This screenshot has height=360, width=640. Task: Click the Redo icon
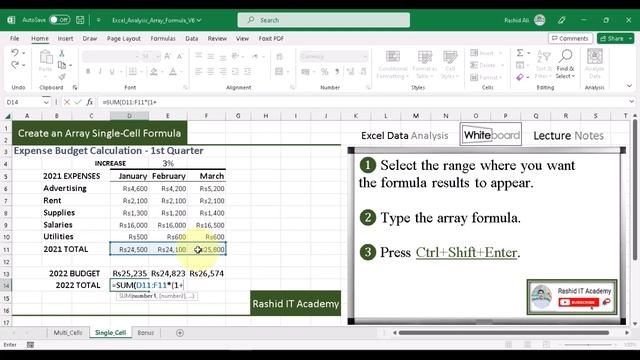point(15,65)
